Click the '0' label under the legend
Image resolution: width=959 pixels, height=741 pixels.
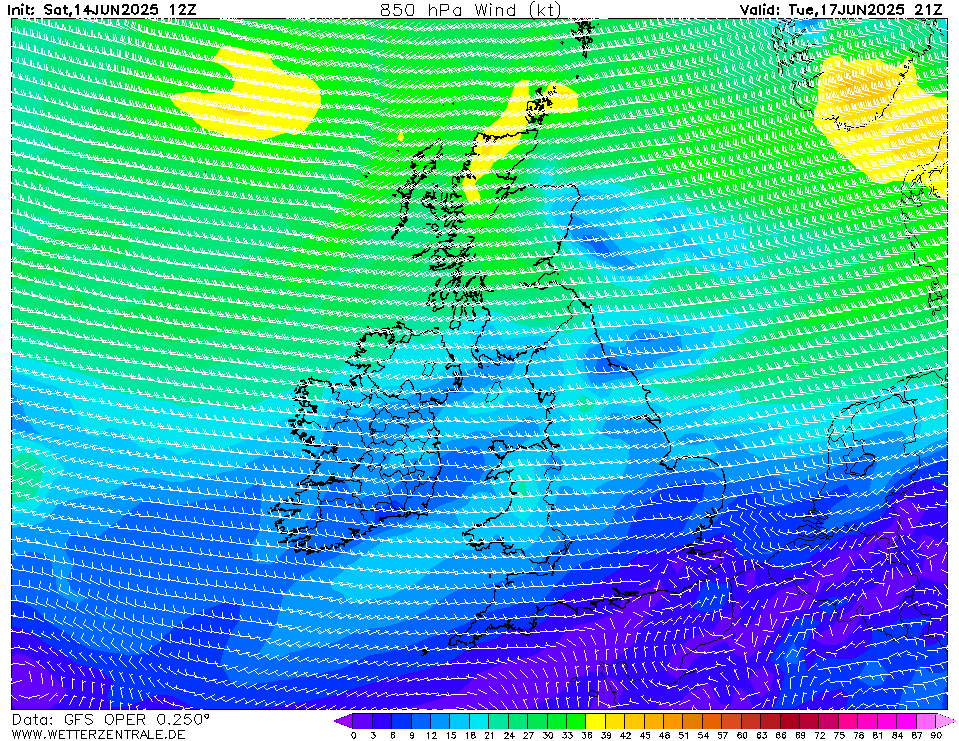pos(354,735)
